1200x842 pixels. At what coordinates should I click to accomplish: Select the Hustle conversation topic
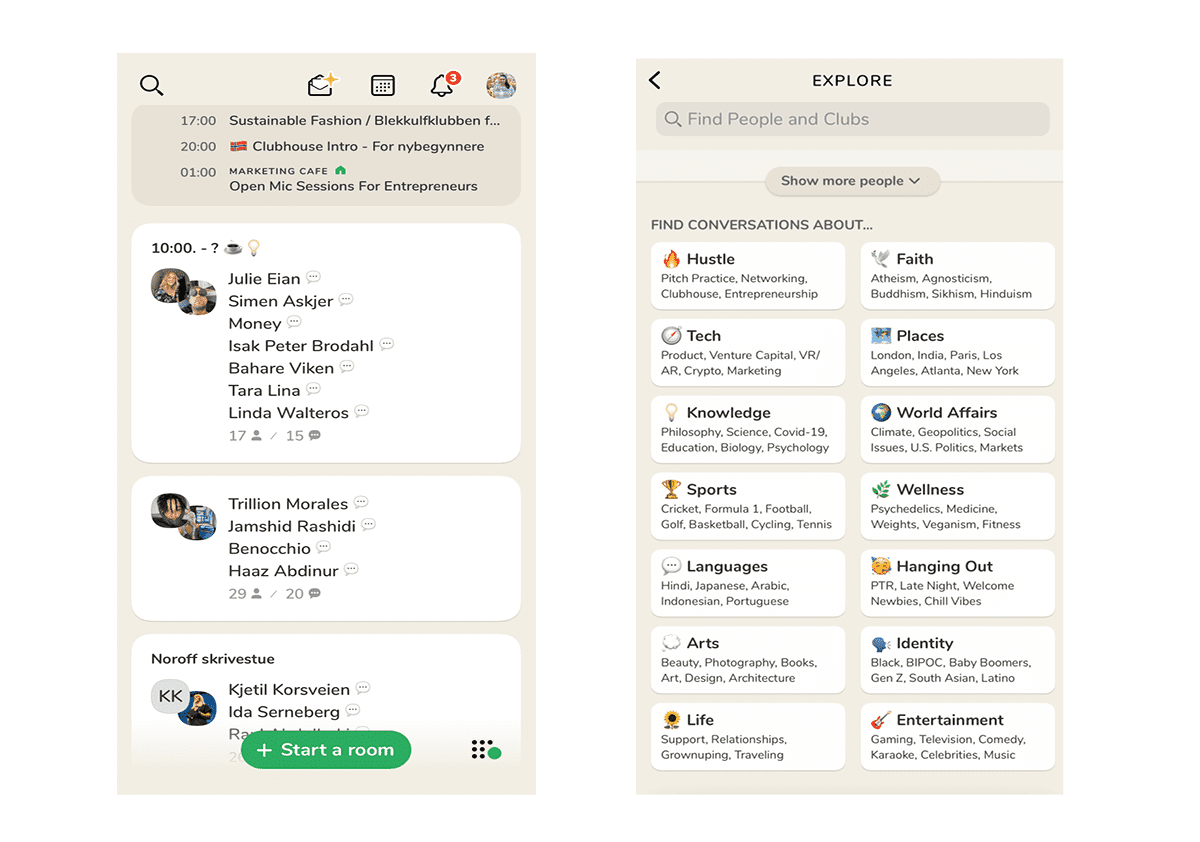point(747,275)
